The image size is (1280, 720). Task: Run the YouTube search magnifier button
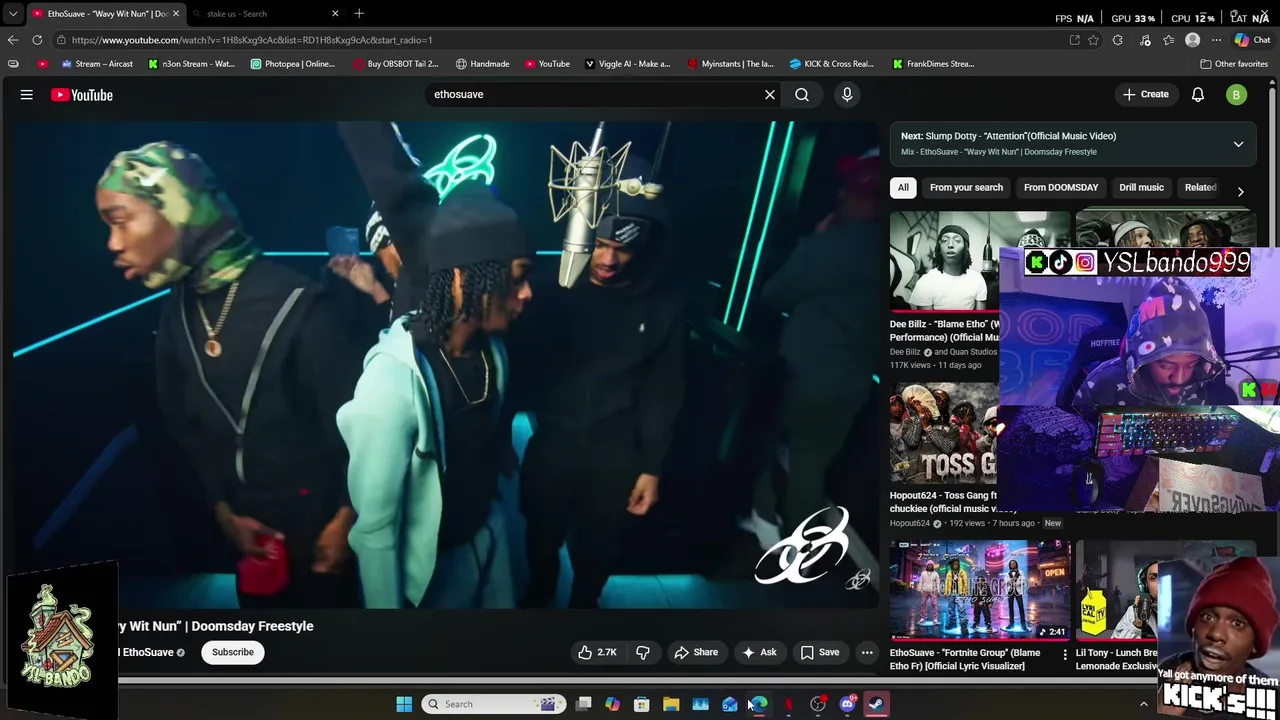[802, 95]
